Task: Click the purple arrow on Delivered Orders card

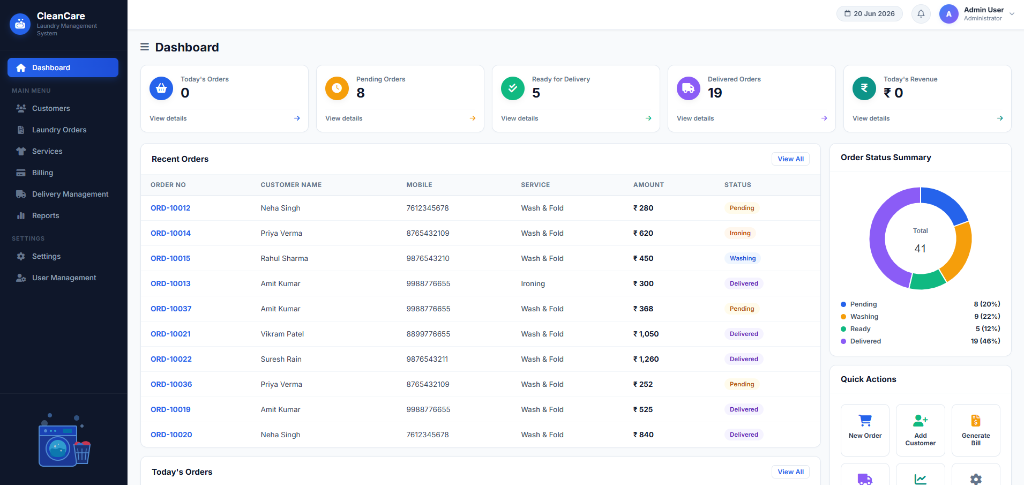Action: pos(824,119)
